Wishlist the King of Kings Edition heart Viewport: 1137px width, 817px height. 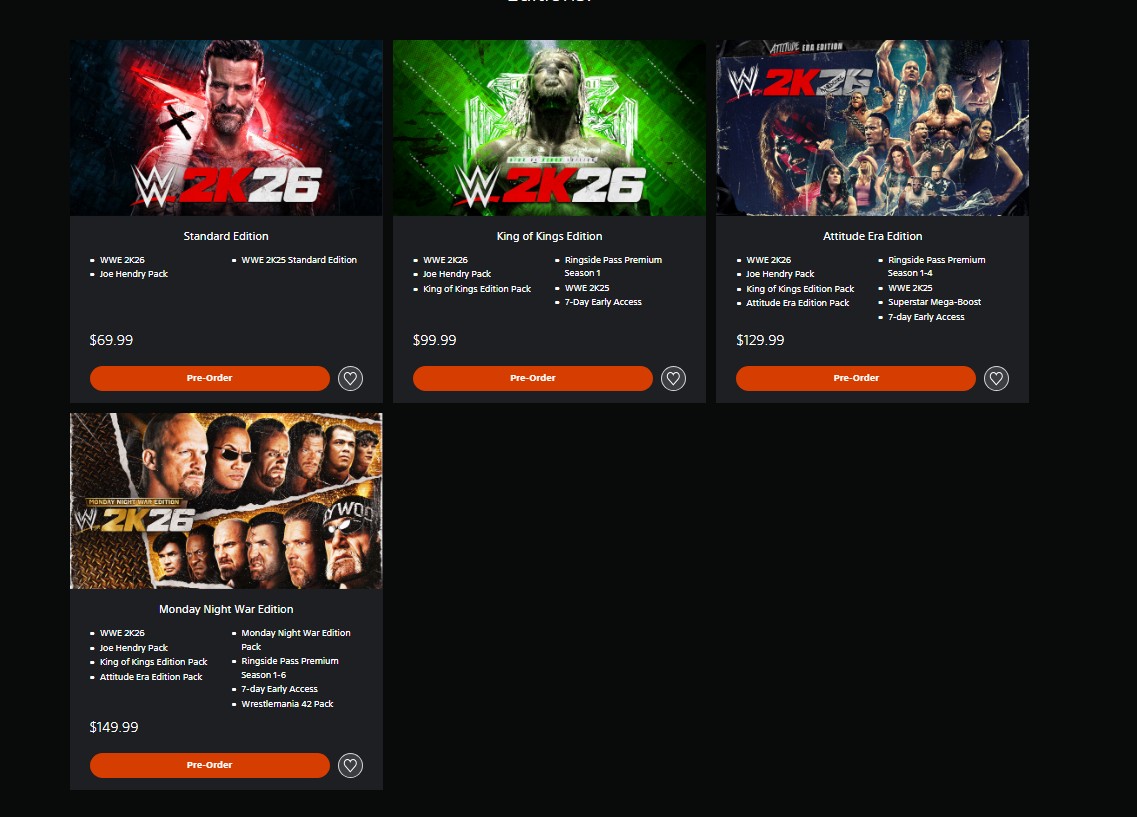[x=674, y=378]
